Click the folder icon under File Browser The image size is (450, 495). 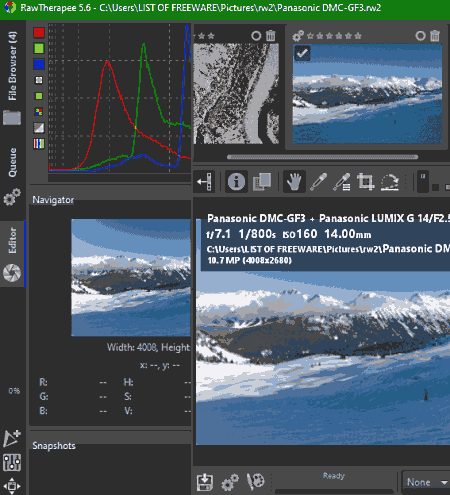click(12, 118)
